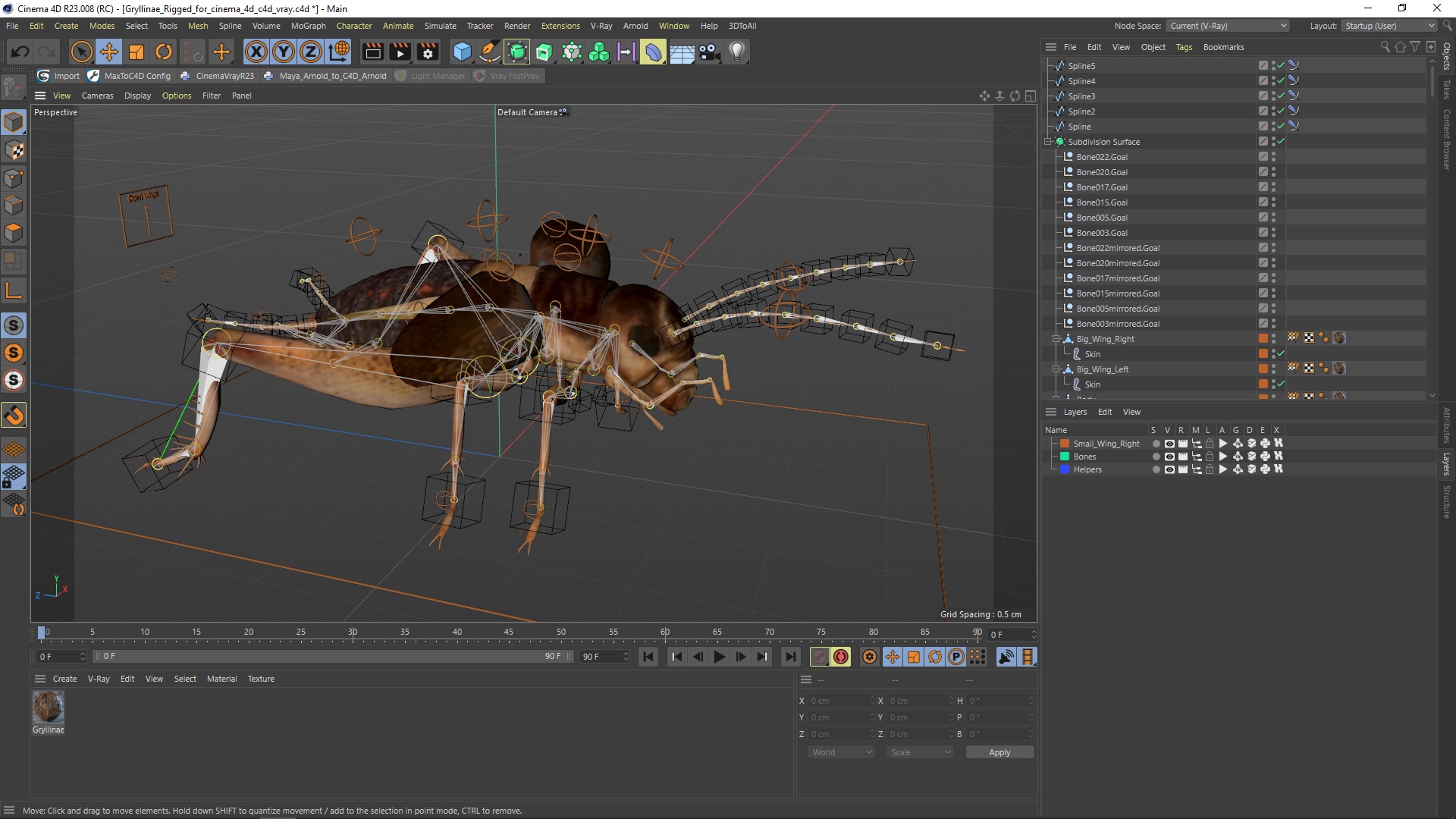
Task: Collapse the Big_Wing_Left tree node
Action: point(1057,369)
